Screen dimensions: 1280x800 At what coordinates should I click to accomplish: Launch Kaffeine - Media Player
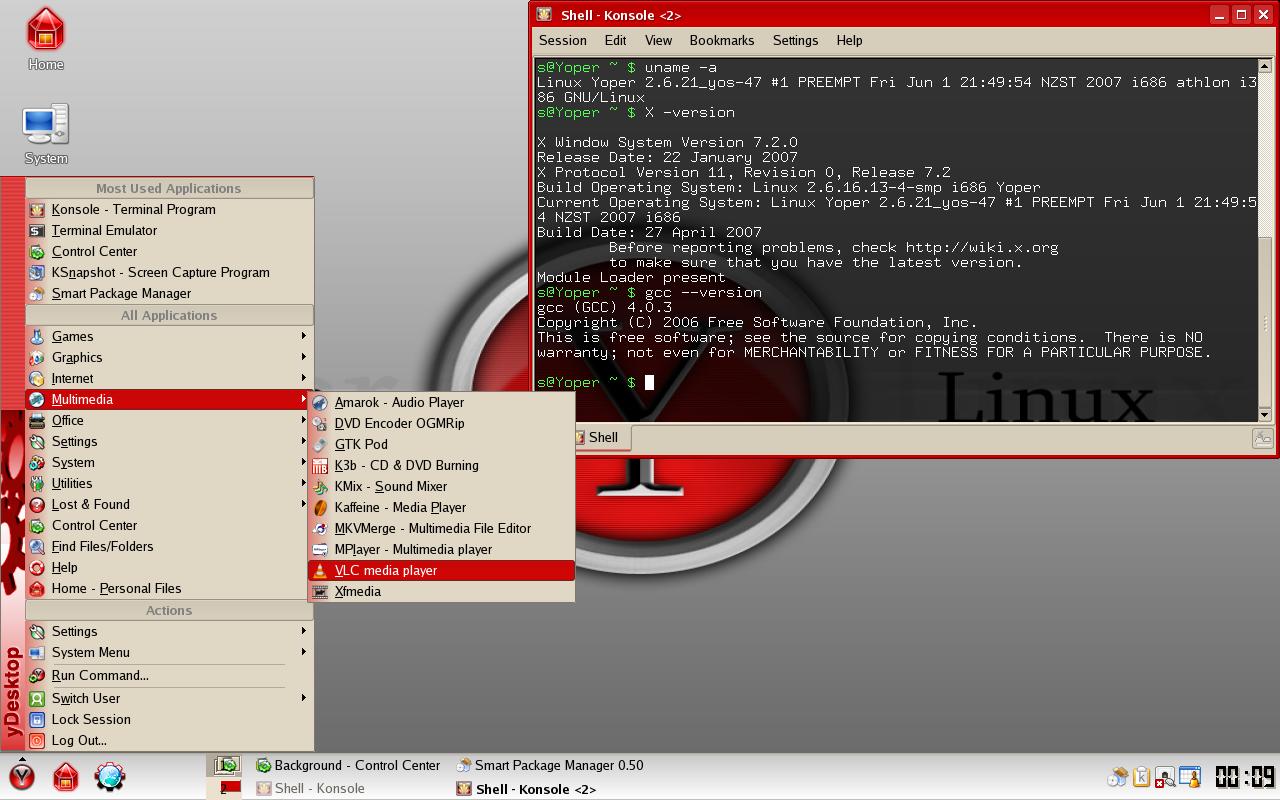441,507
